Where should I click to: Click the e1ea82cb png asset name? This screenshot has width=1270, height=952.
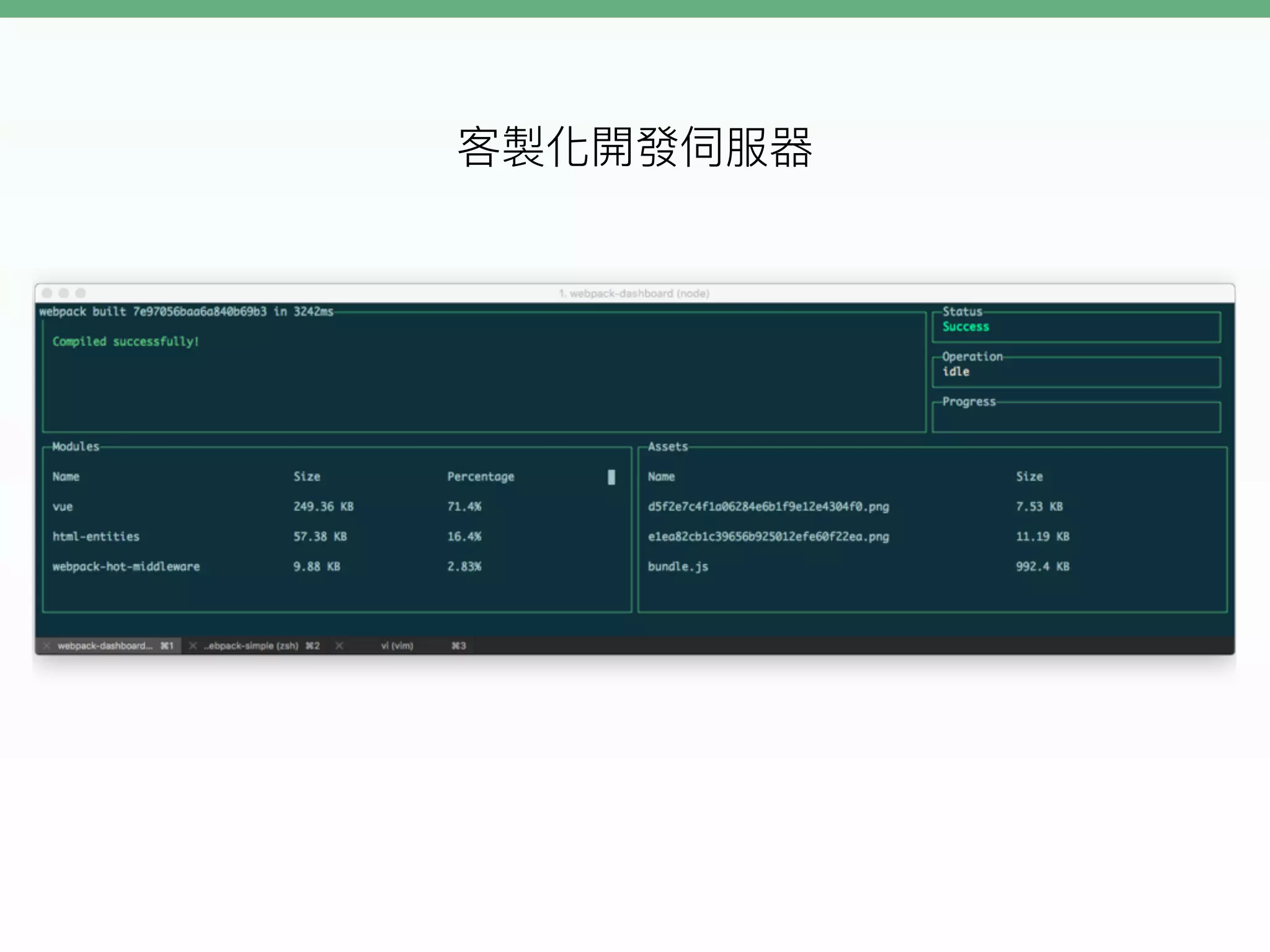click(x=768, y=537)
